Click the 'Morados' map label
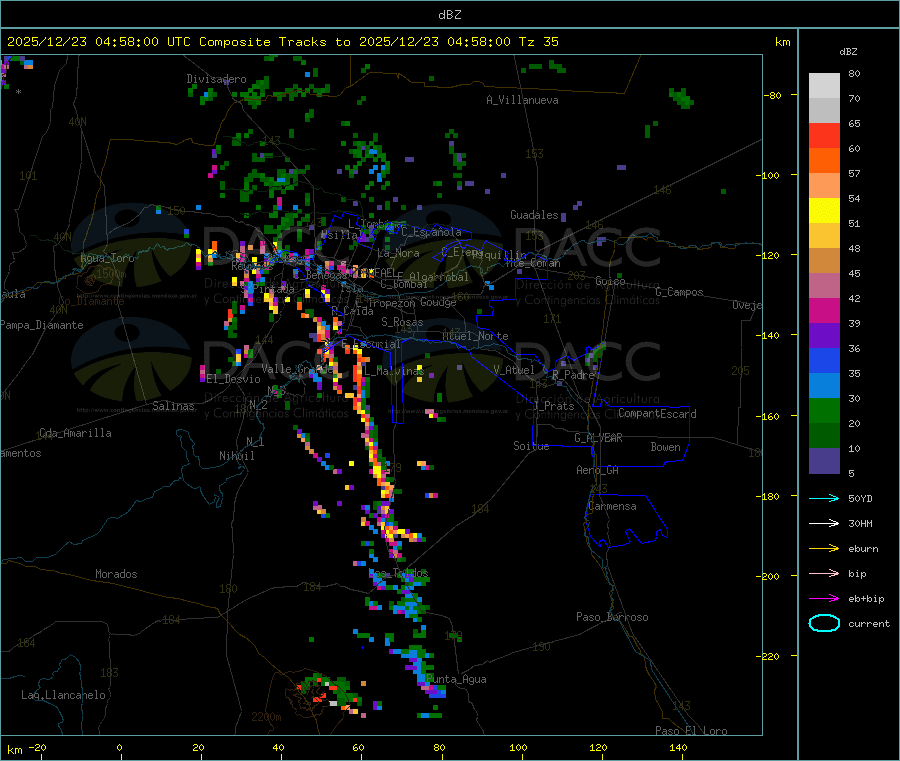Image resolution: width=900 pixels, height=761 pixels. 116,574
